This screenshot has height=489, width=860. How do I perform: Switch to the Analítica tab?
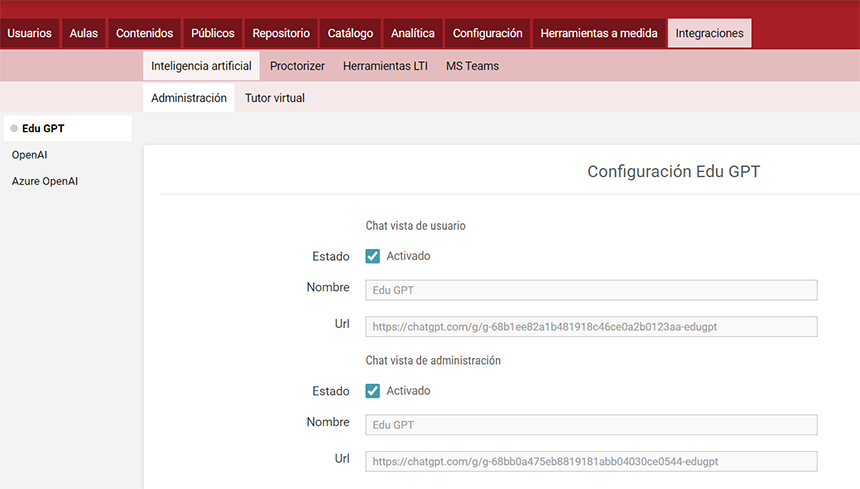(413, 33)
